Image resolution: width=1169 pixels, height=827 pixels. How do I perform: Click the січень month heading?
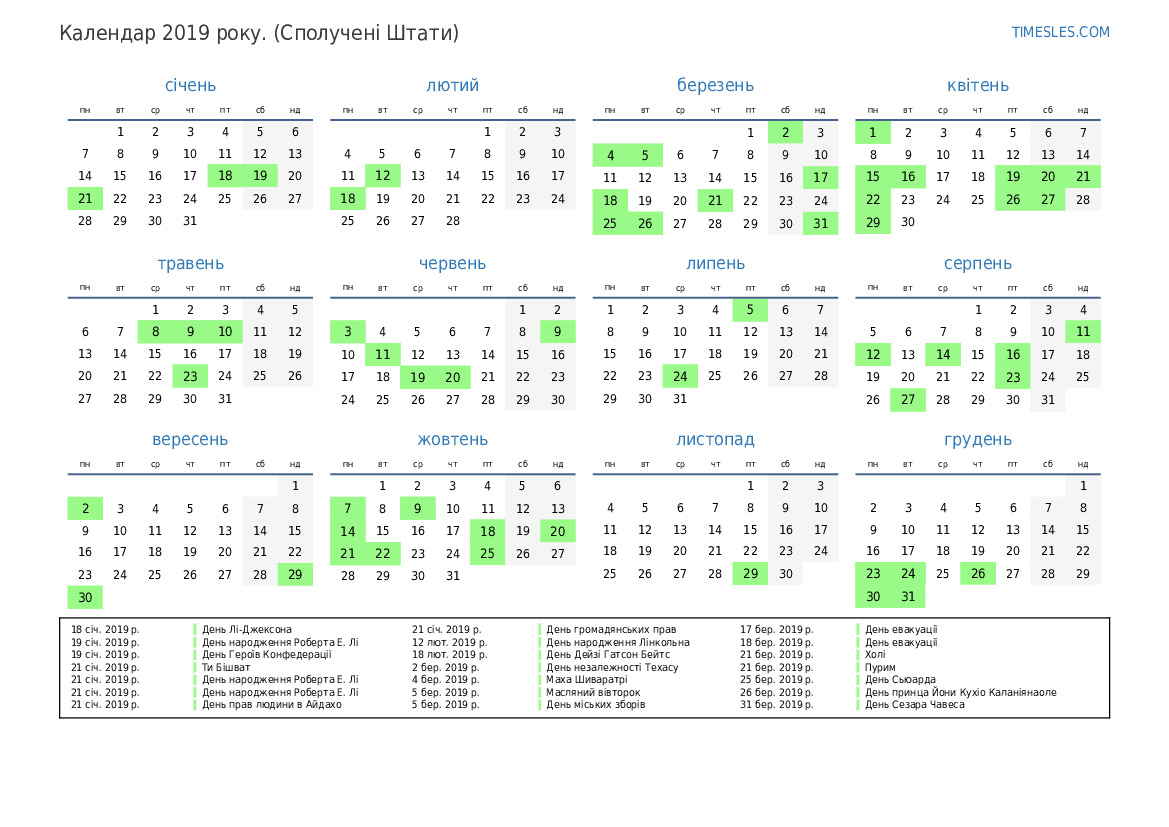tap(190, 86)
